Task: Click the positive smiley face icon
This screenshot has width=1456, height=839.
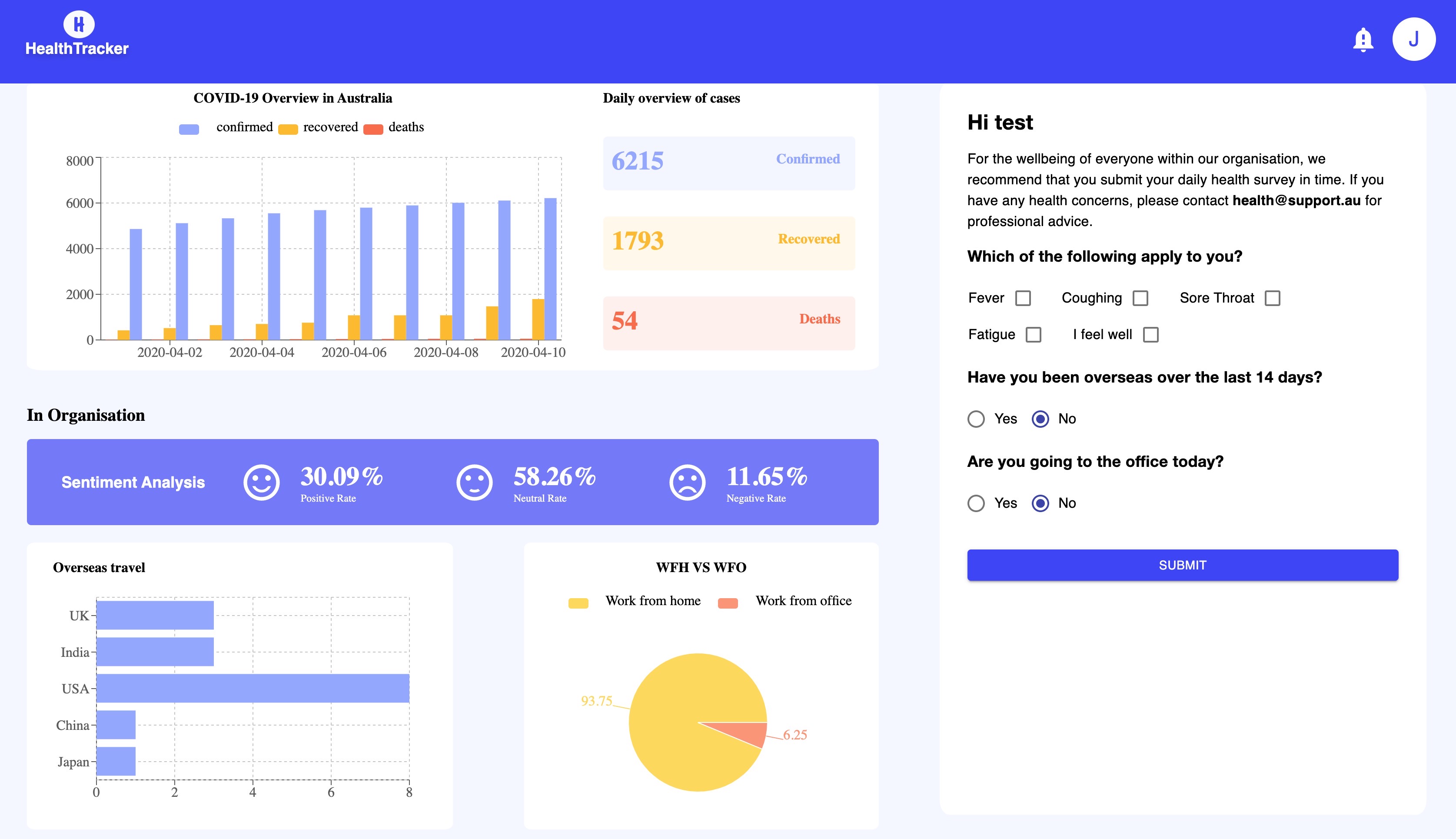Action: point(262,482)
